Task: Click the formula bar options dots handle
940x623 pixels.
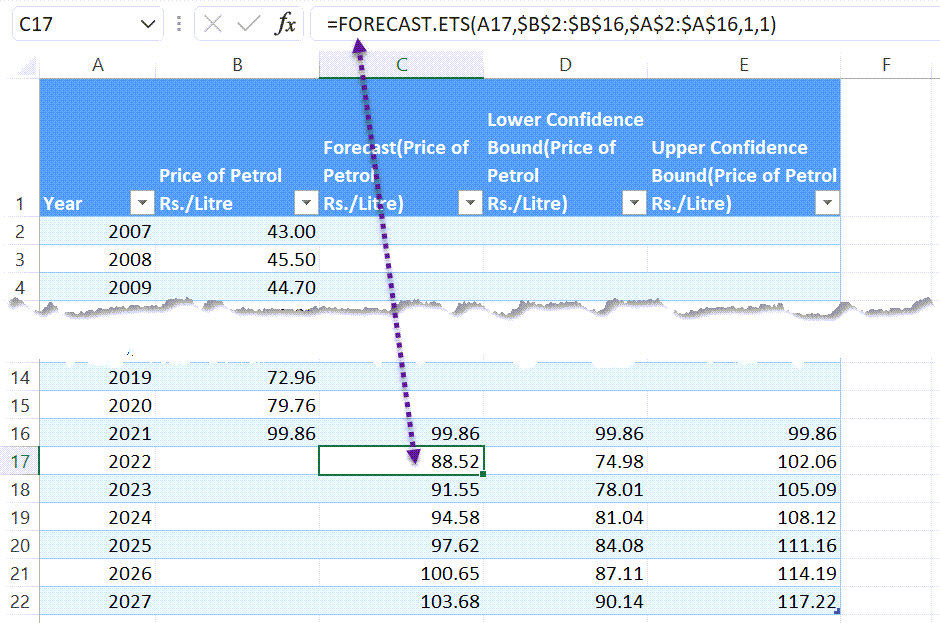Action: click(x=179, y=24)
